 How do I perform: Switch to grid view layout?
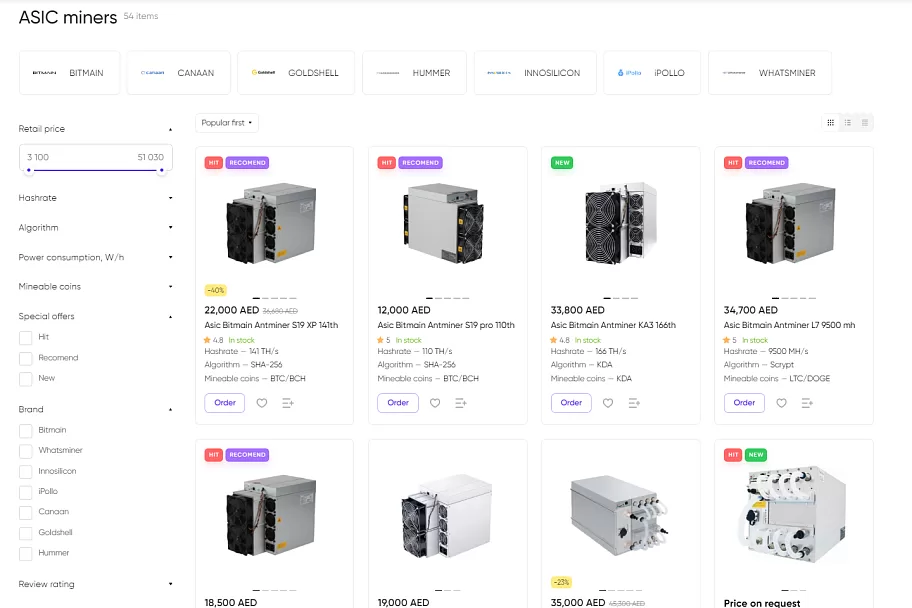831,123
